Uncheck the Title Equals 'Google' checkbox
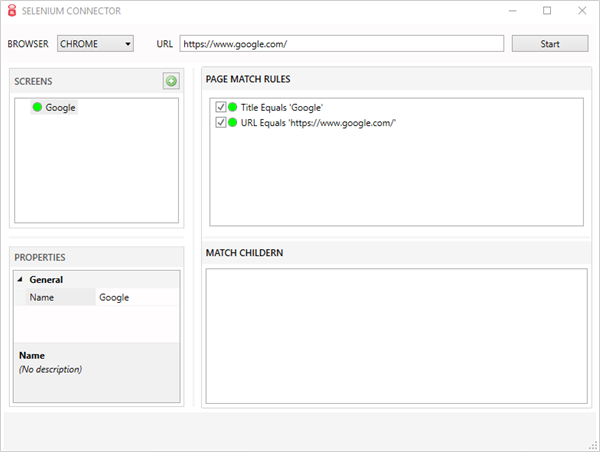600x452 pixels. tap(220, 107)
